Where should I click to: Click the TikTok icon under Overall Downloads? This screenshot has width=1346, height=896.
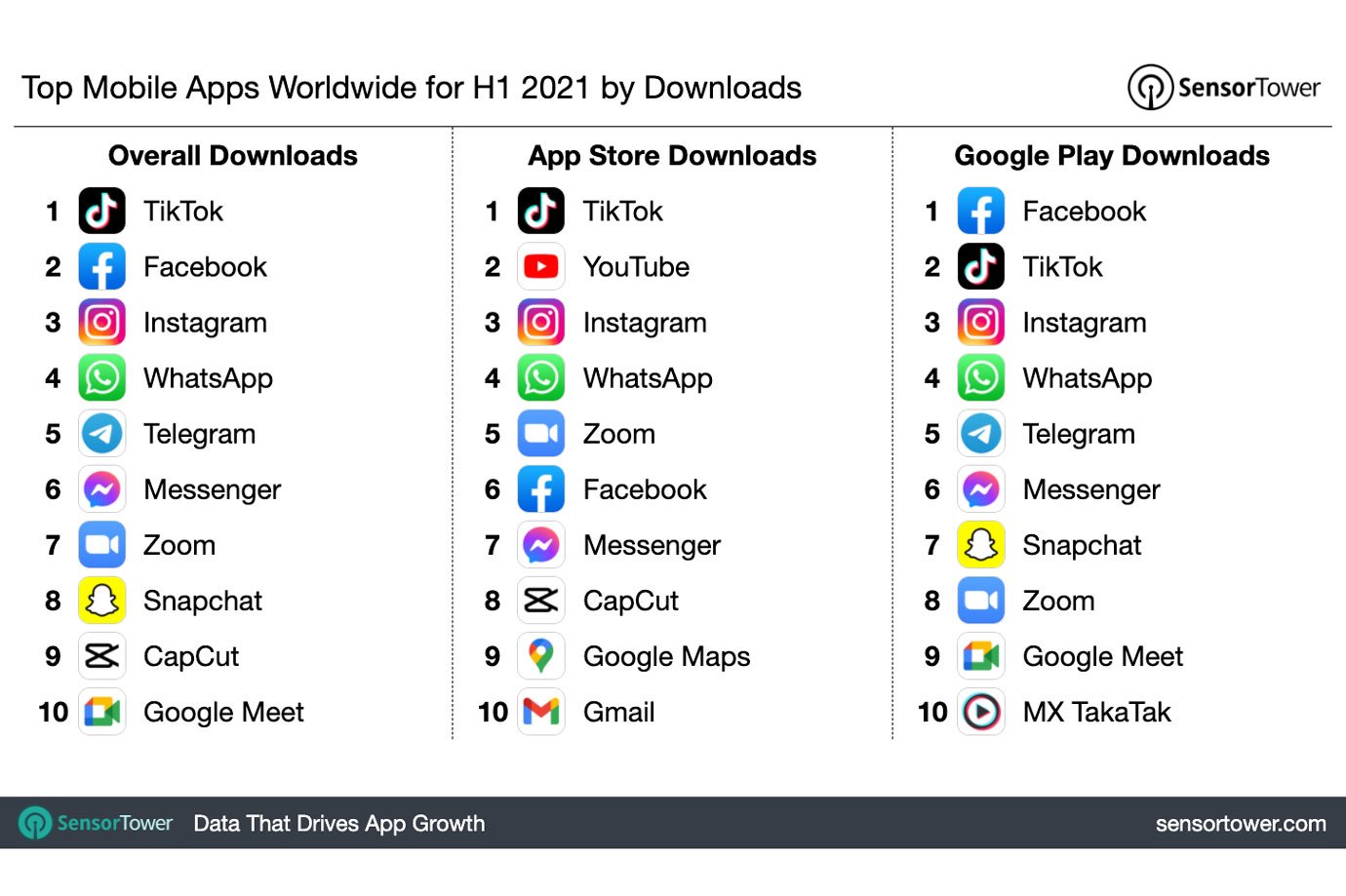click(x=101, y=212)
